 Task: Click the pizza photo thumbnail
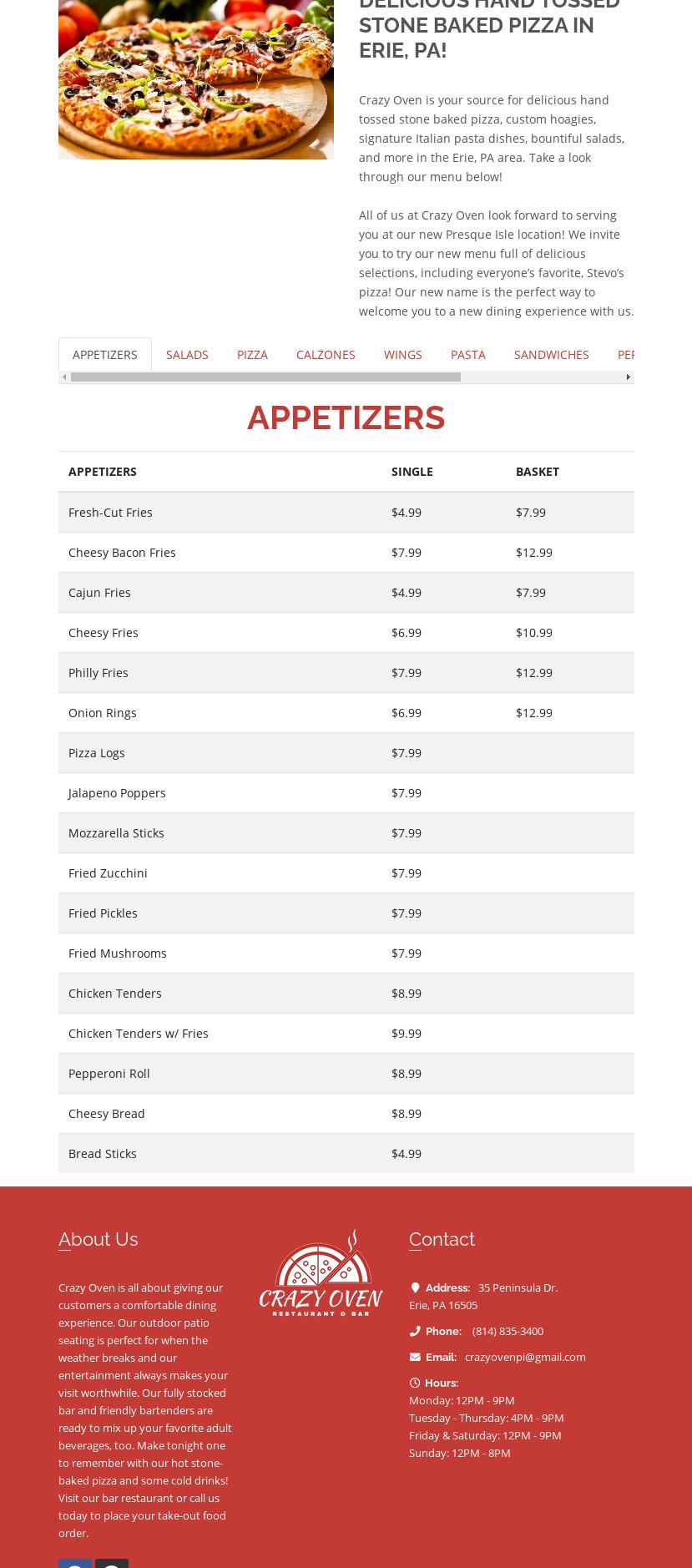[196, 79]
